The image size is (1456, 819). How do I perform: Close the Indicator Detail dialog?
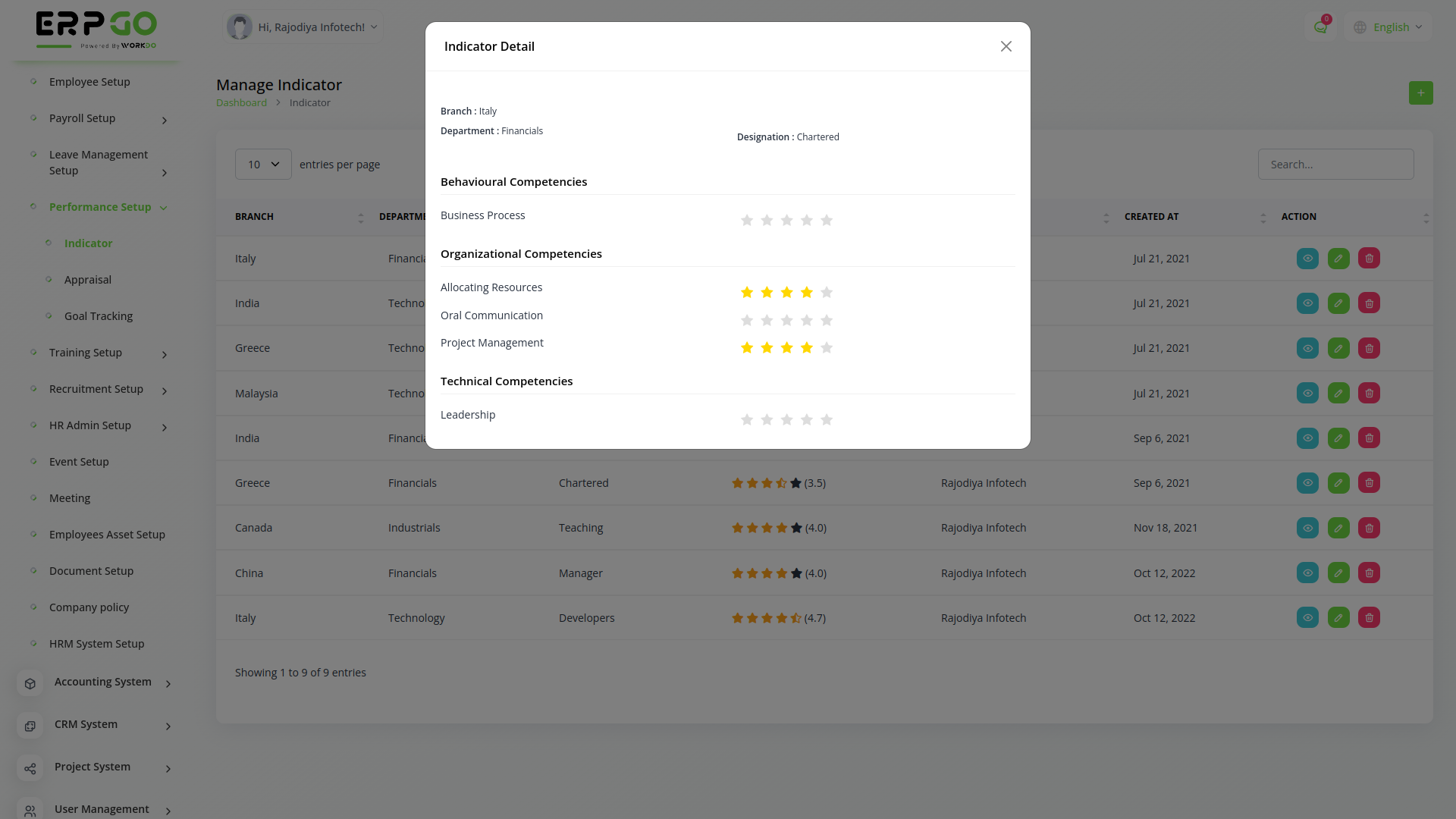[x=1006, y=46]
